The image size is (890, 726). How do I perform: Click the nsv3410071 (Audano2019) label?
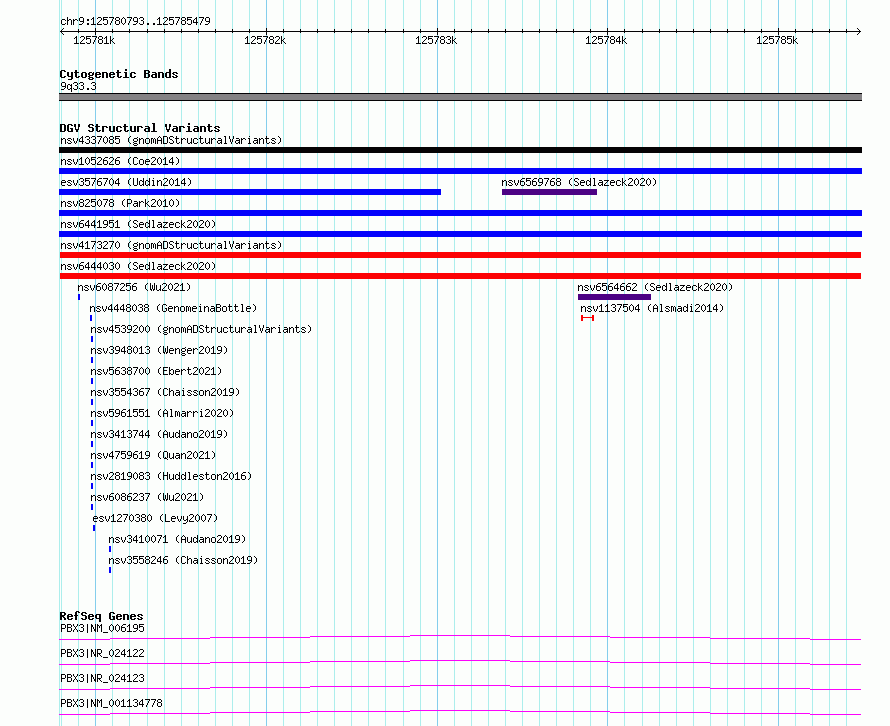pyautogui.click(x=177, y=539)
